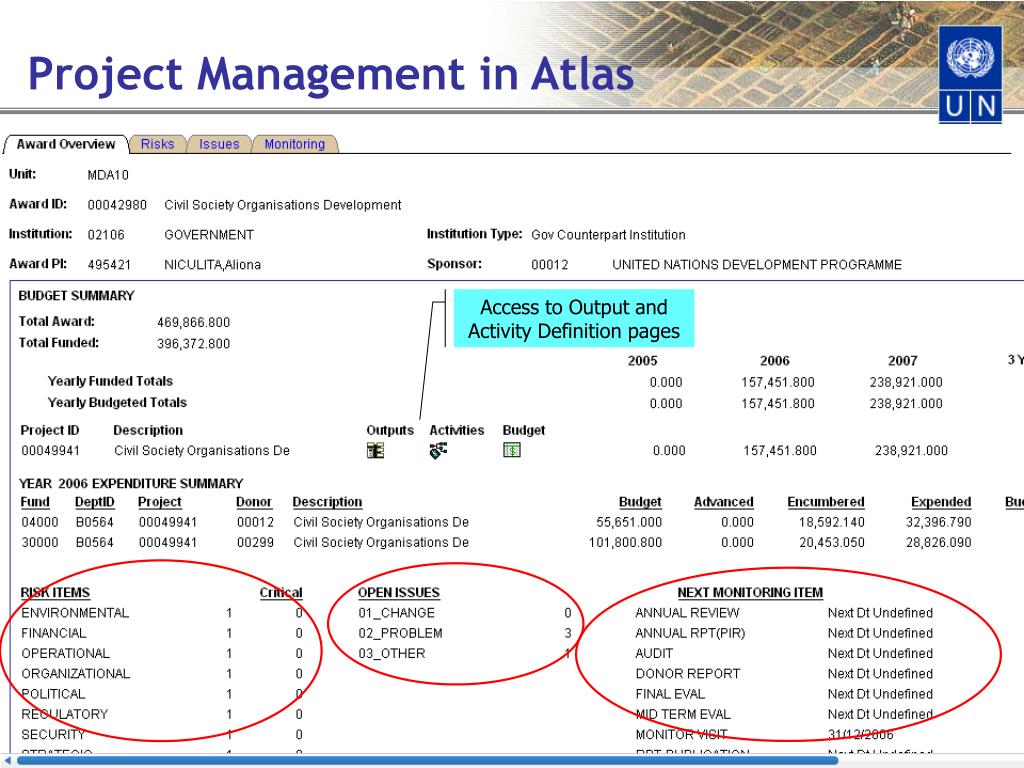Screen dimensions: 1024x768
Task: Click the OPERATIONAL risk item row
Action: [162, 654]
